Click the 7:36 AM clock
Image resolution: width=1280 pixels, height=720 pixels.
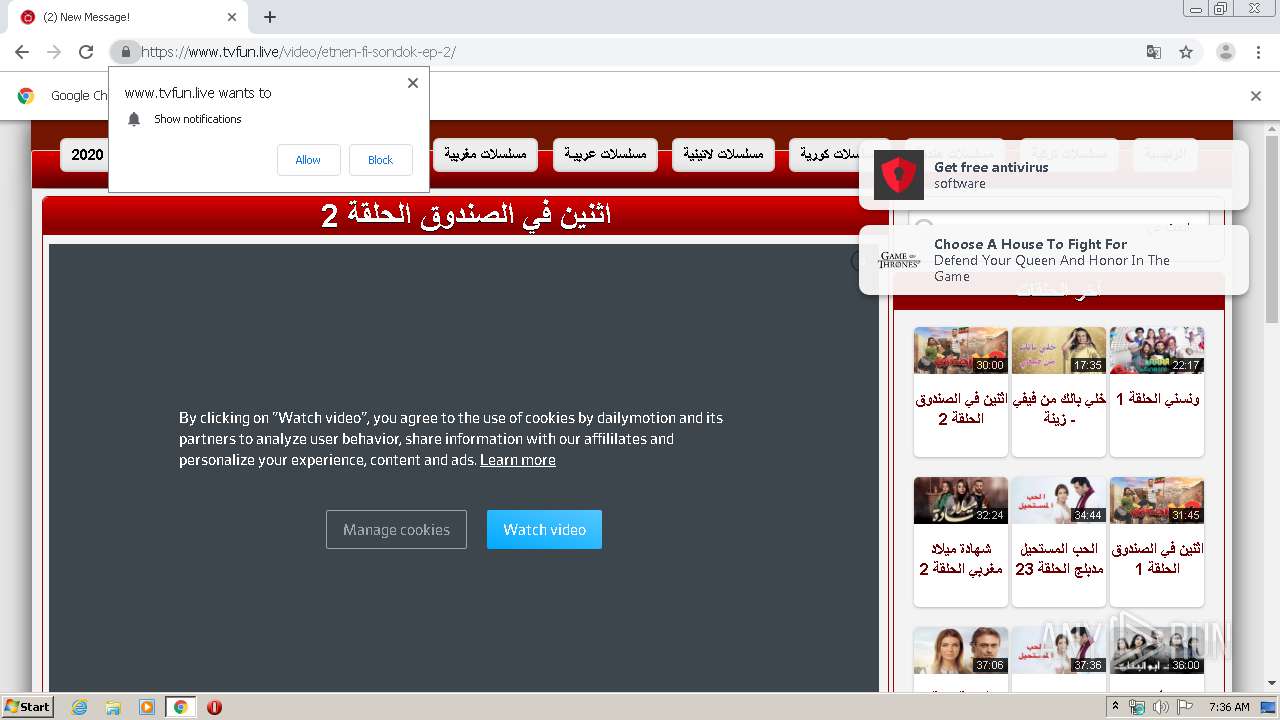pos(1229,707)
